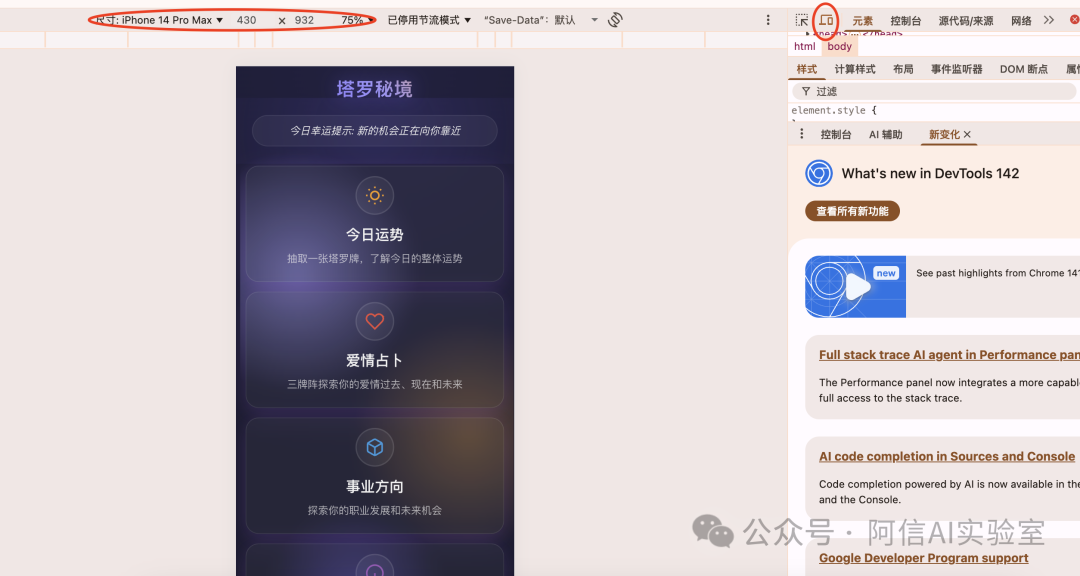Tap the cube icon on the 事业方向 card
The image size is (1080, 576).
tap(374, 447)
